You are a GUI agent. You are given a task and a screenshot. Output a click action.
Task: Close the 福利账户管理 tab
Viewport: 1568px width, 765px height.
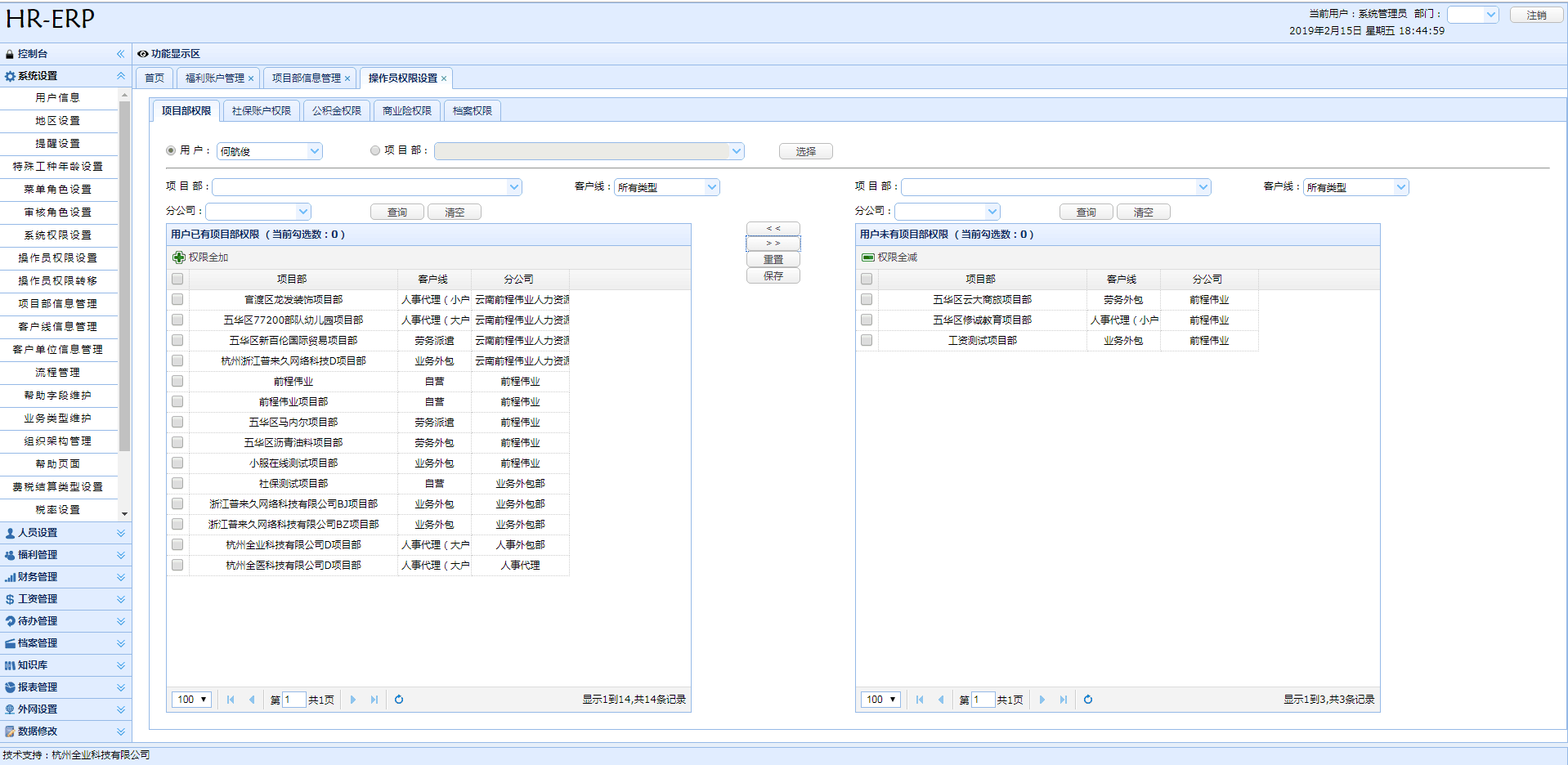[x=251, y=78]
